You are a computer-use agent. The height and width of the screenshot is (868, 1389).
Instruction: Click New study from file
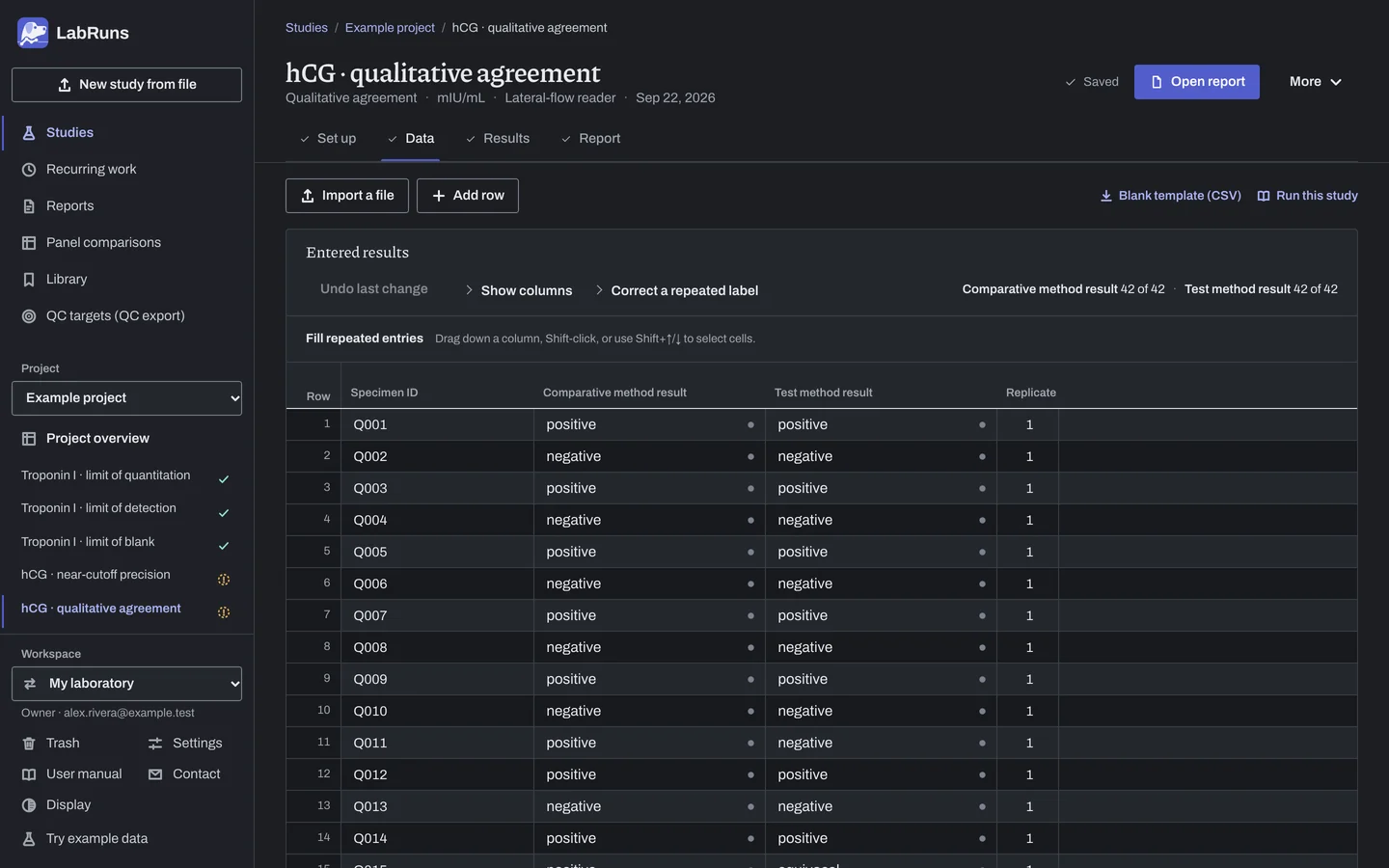[126, 85]
